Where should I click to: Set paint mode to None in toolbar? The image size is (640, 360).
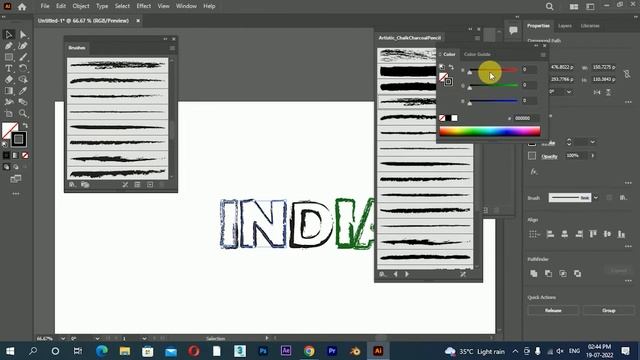25,156
